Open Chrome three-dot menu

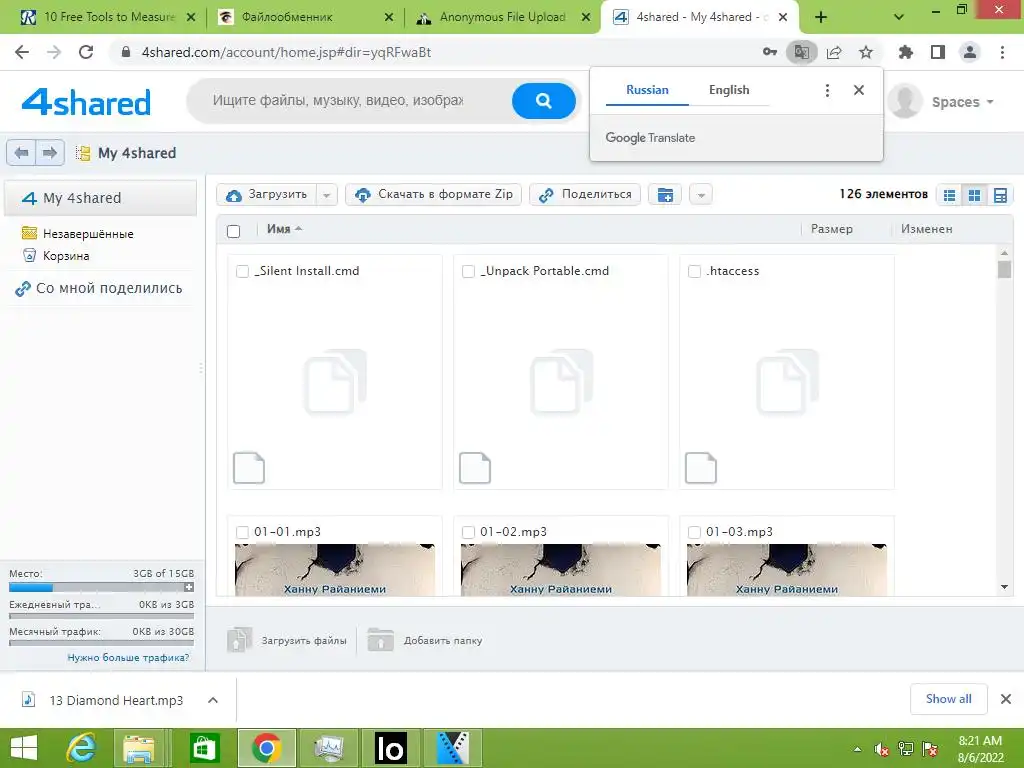point(1002,52)
